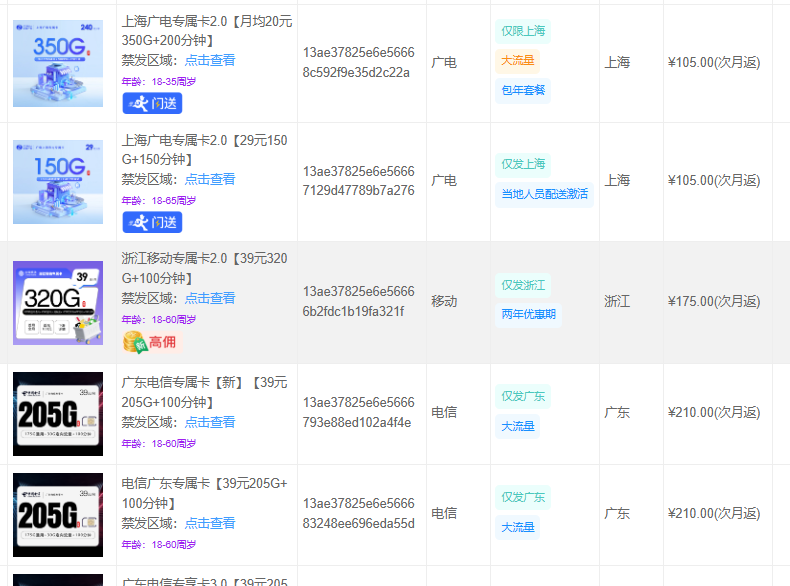
Task: Click 年龄: 18-60周岁 in 广东电信专属卡【新】 row
Action: (159, 443)
